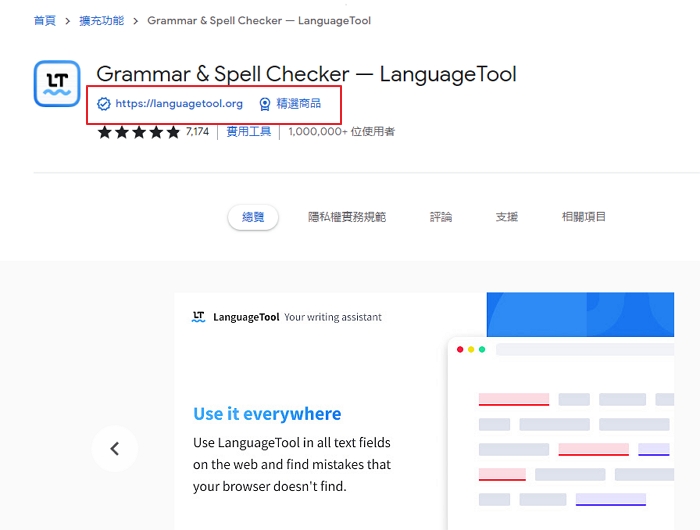This screenshot has height=530, width=700.
Task: Open the 評論 tab
Action: click(x=441, y=217)
